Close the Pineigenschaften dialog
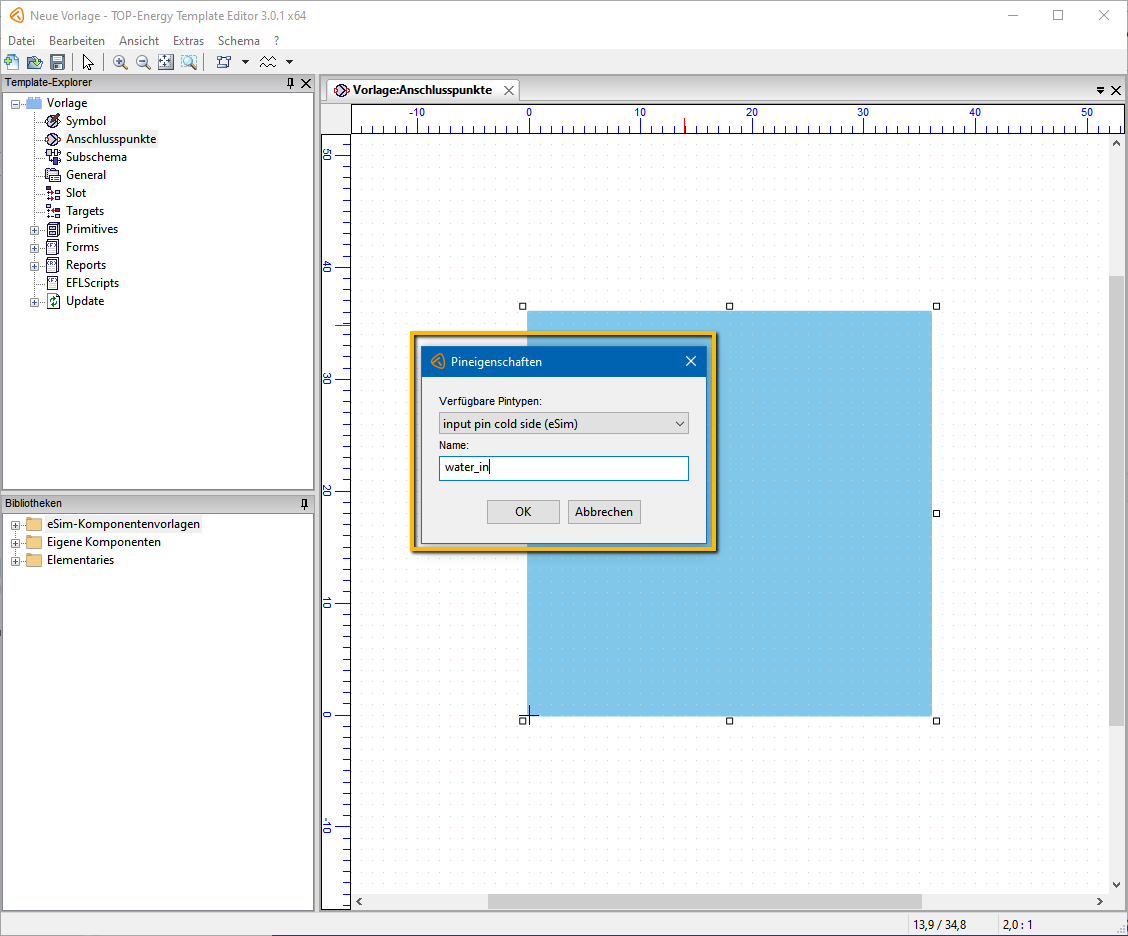The image size is (1128, 936). coord(691,361)
